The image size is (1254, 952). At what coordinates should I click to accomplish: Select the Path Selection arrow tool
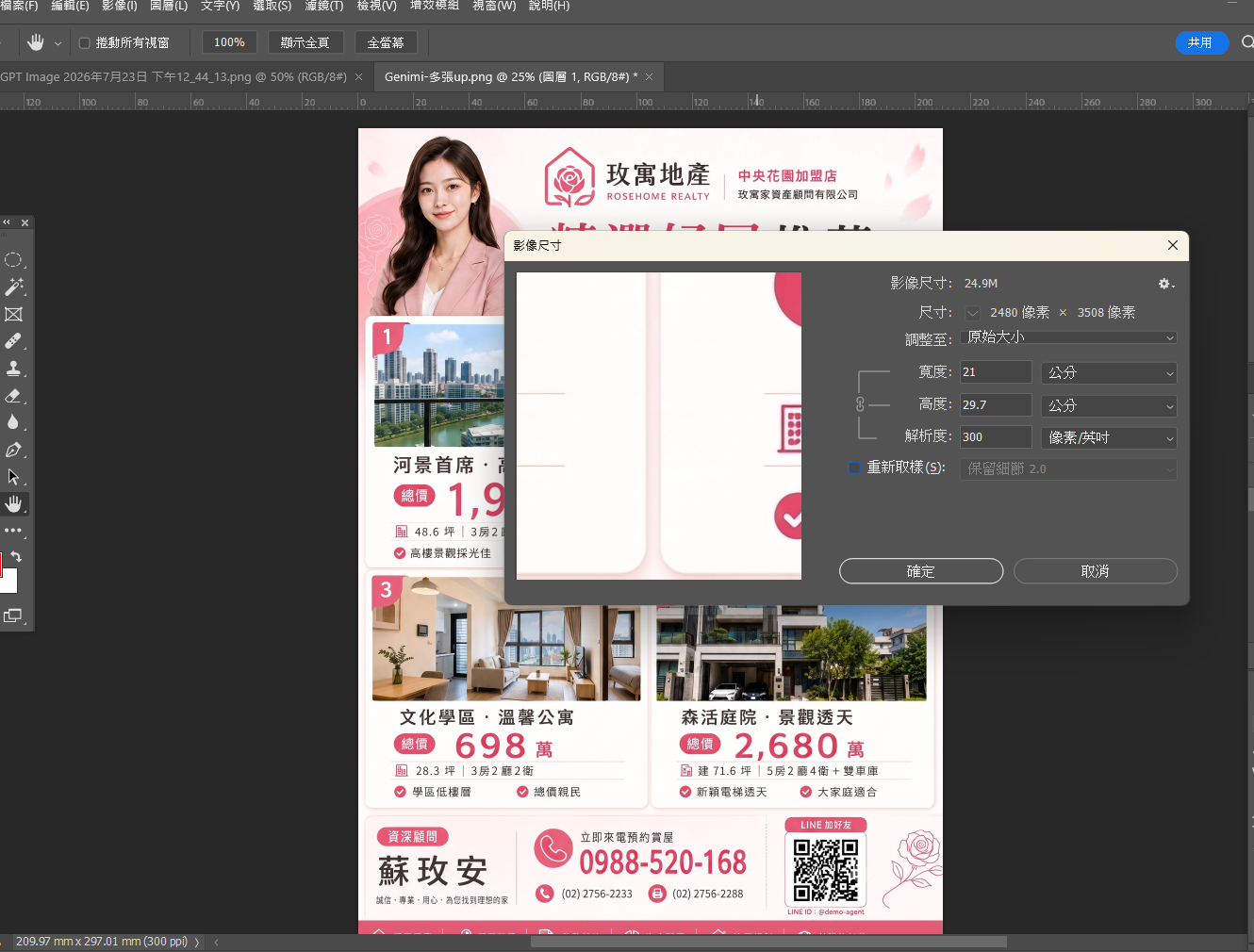coord(13,477)
